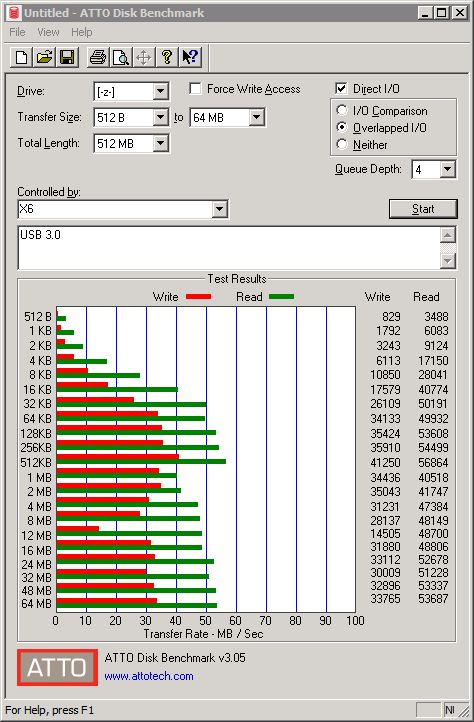Open the Total Length dropdown
The width and height of the screenshot is (474, 722).
(160, 143)
